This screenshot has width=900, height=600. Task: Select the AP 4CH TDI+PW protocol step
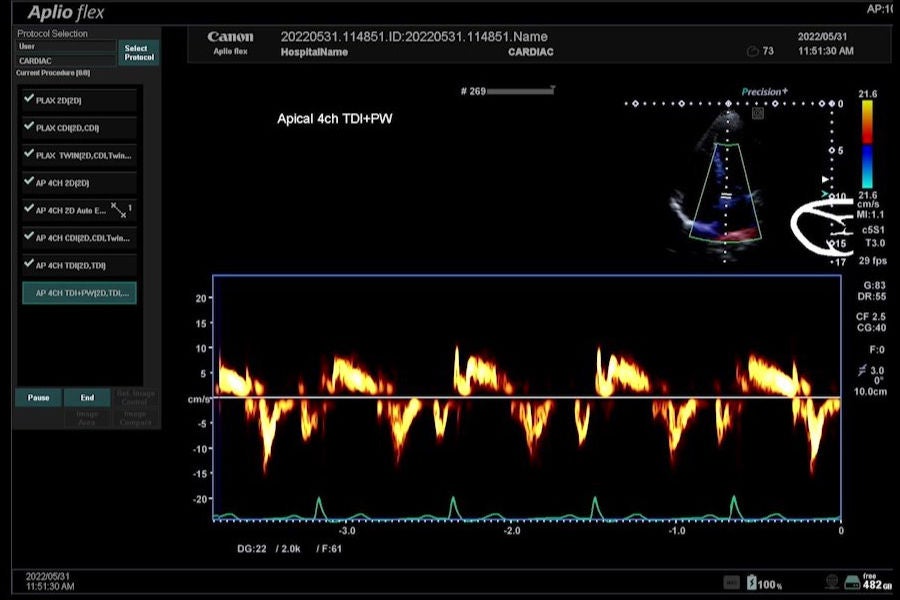[80, 293]
